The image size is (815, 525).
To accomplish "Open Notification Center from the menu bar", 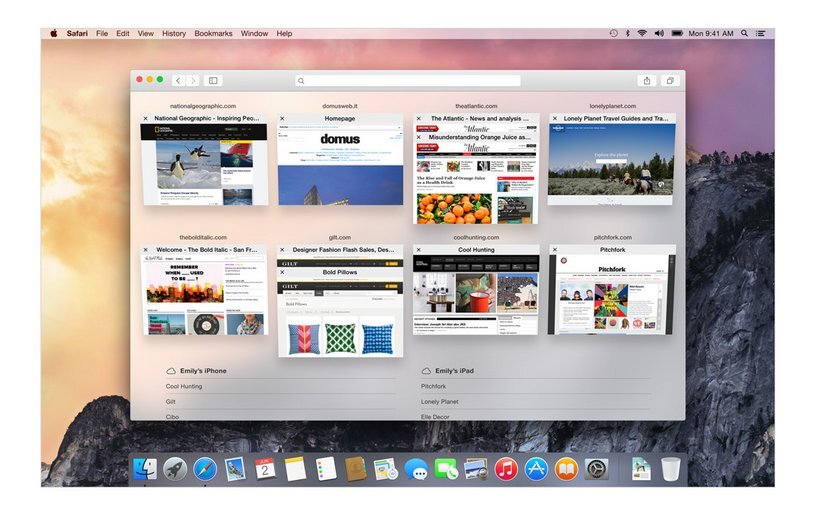I will [x=760, y=33].
